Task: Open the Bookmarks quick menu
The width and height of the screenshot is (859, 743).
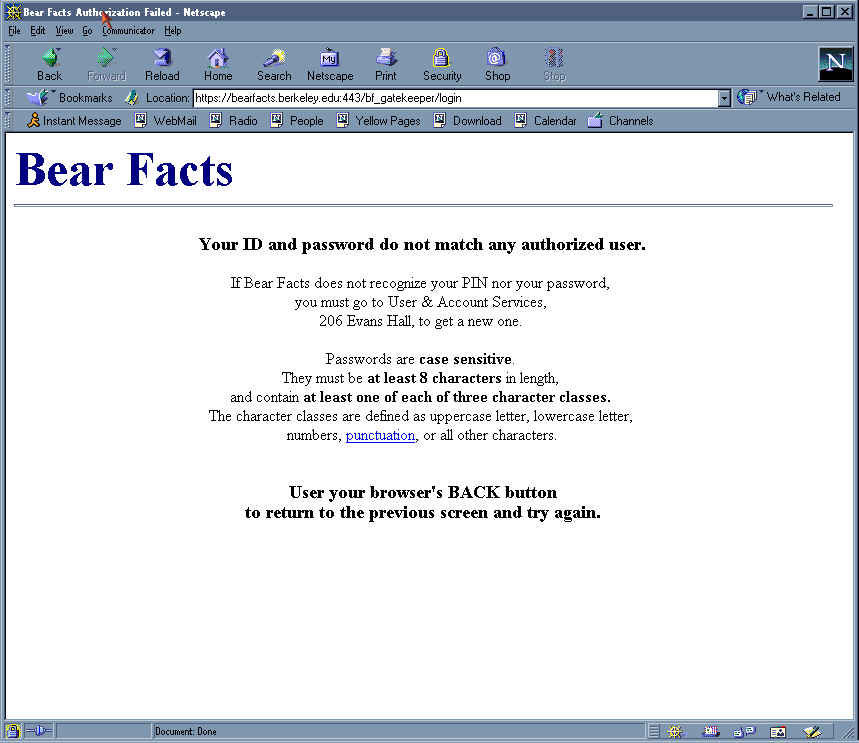Action: (70, 98)
